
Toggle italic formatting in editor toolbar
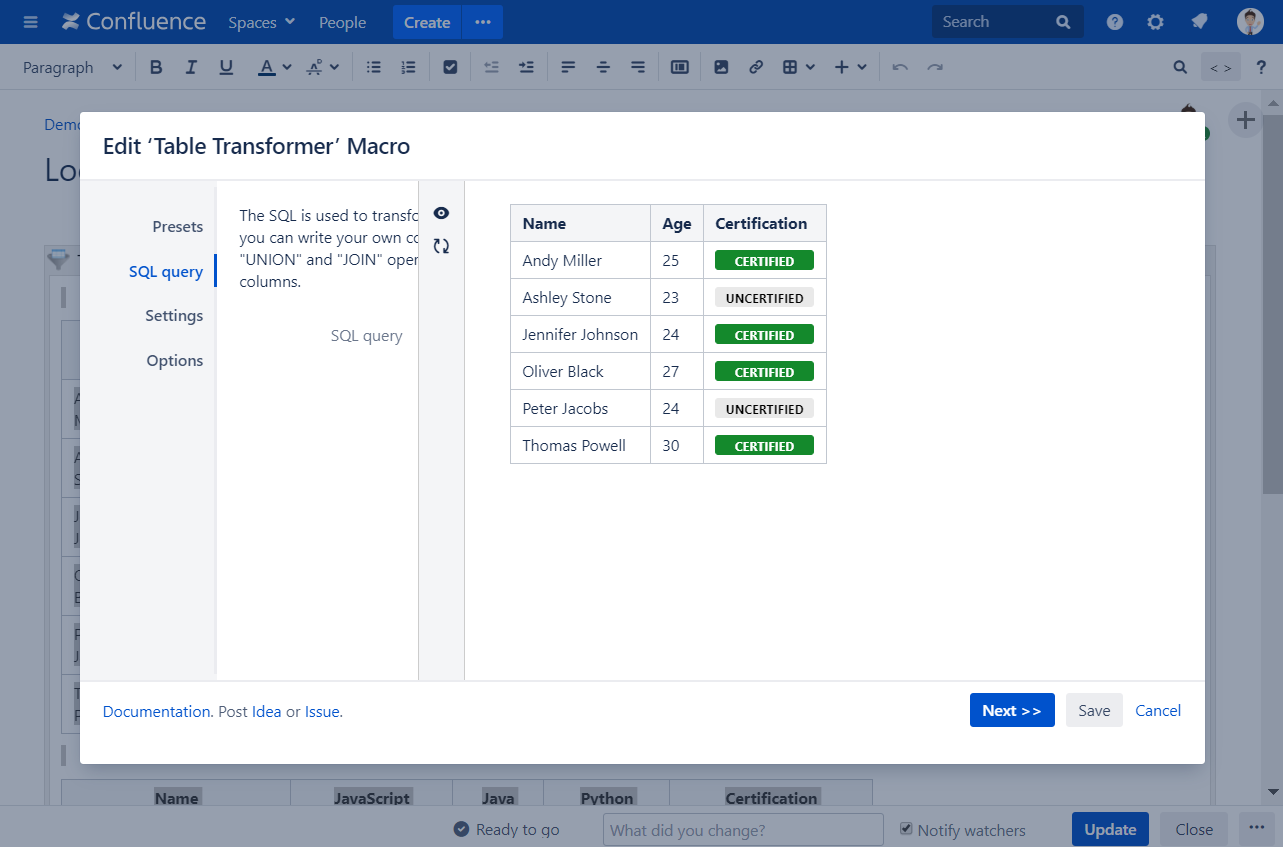pyautogui.click(x=191, y=67)
